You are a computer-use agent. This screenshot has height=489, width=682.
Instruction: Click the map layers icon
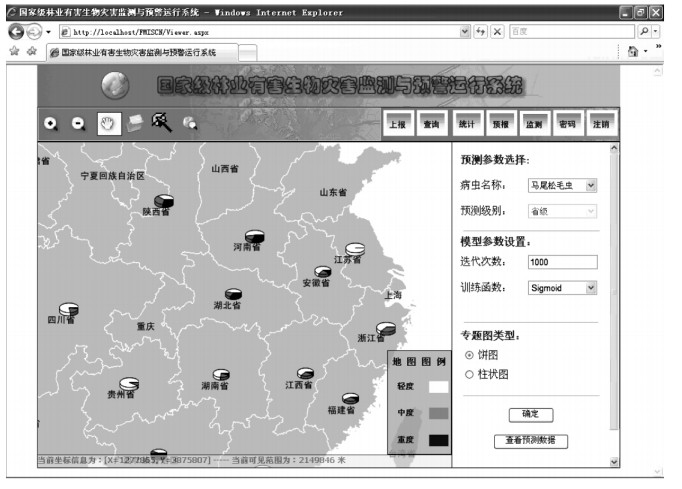tap(134, 123)
